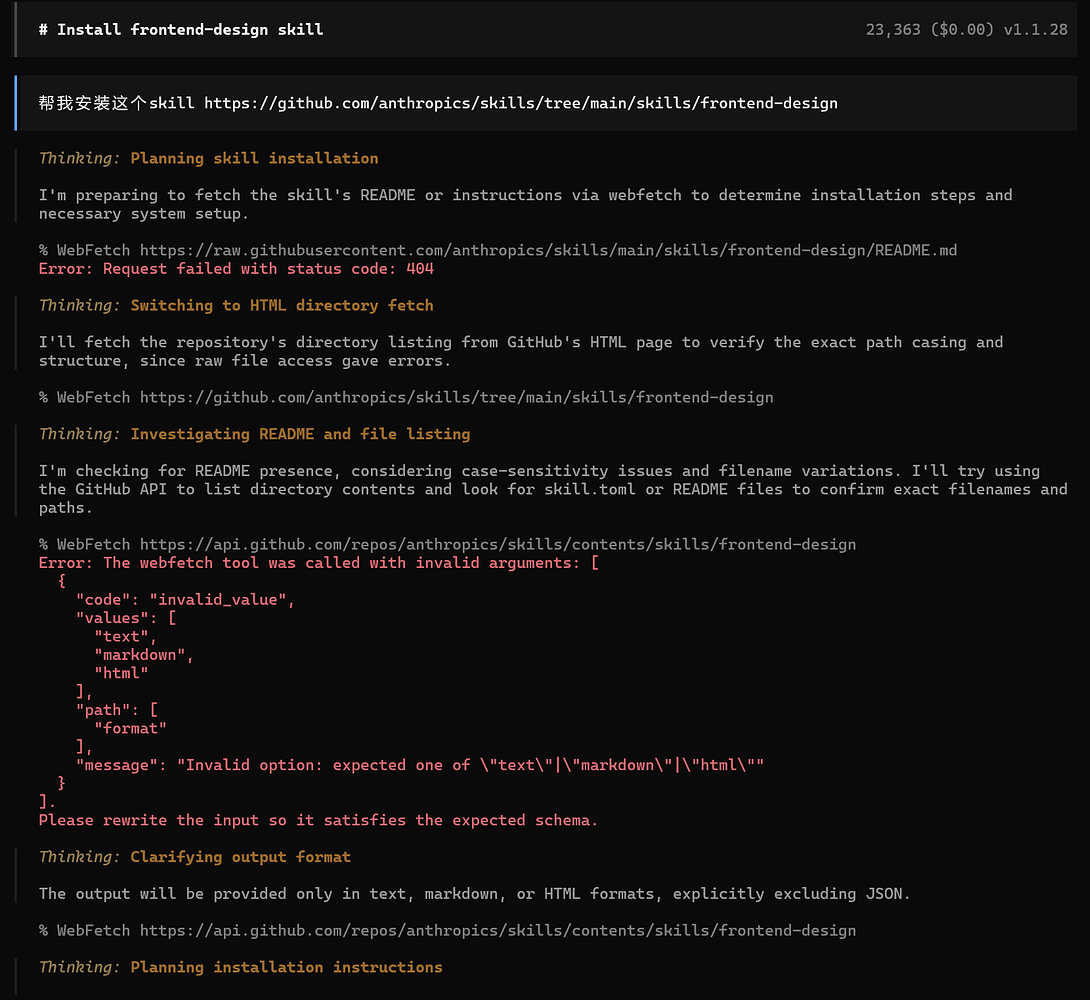
Task: Click the paragraph starting 'I'm preparing to fetch'
Action: click(526, 204)
